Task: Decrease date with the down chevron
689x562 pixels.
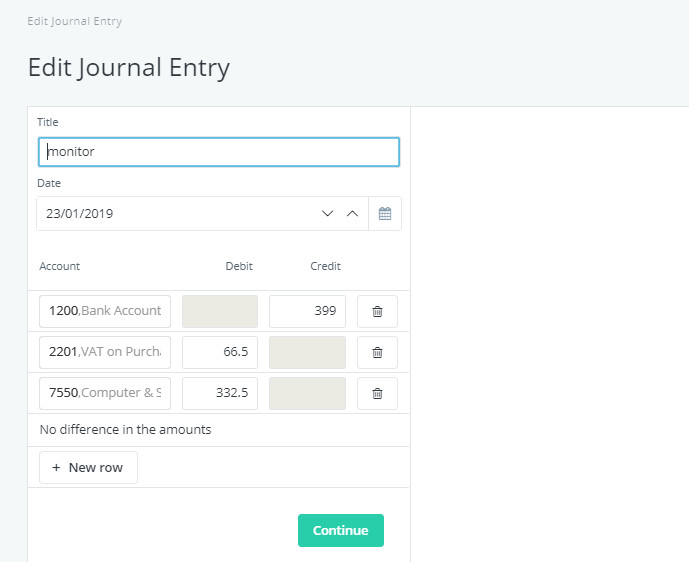Action: pos(327,214)
